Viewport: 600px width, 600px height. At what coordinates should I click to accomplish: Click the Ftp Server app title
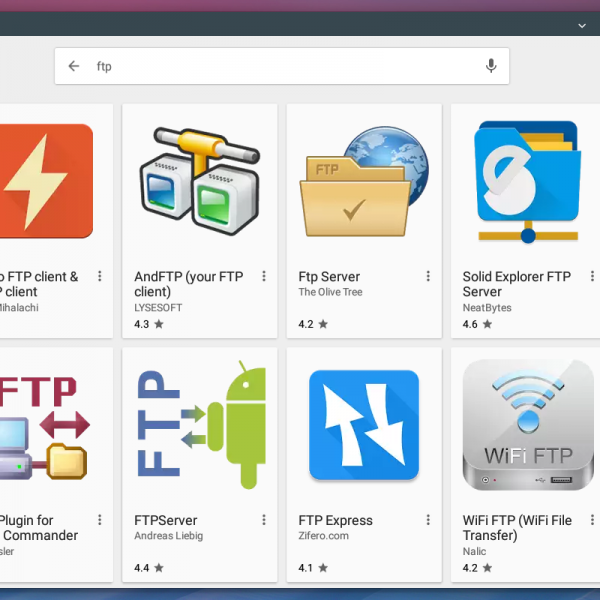point(329,276)
